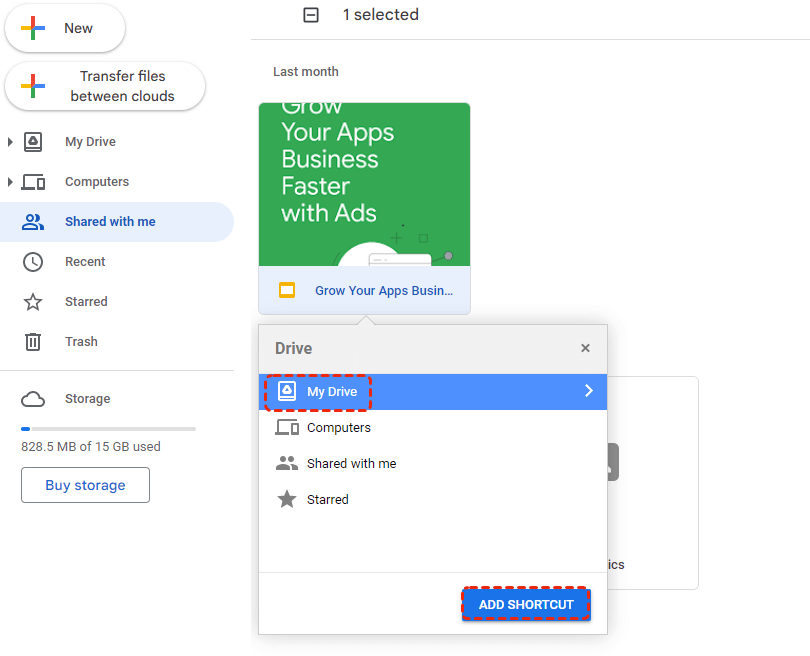
Task: Open Storage in the sidebar
Action: coord(88,399)
